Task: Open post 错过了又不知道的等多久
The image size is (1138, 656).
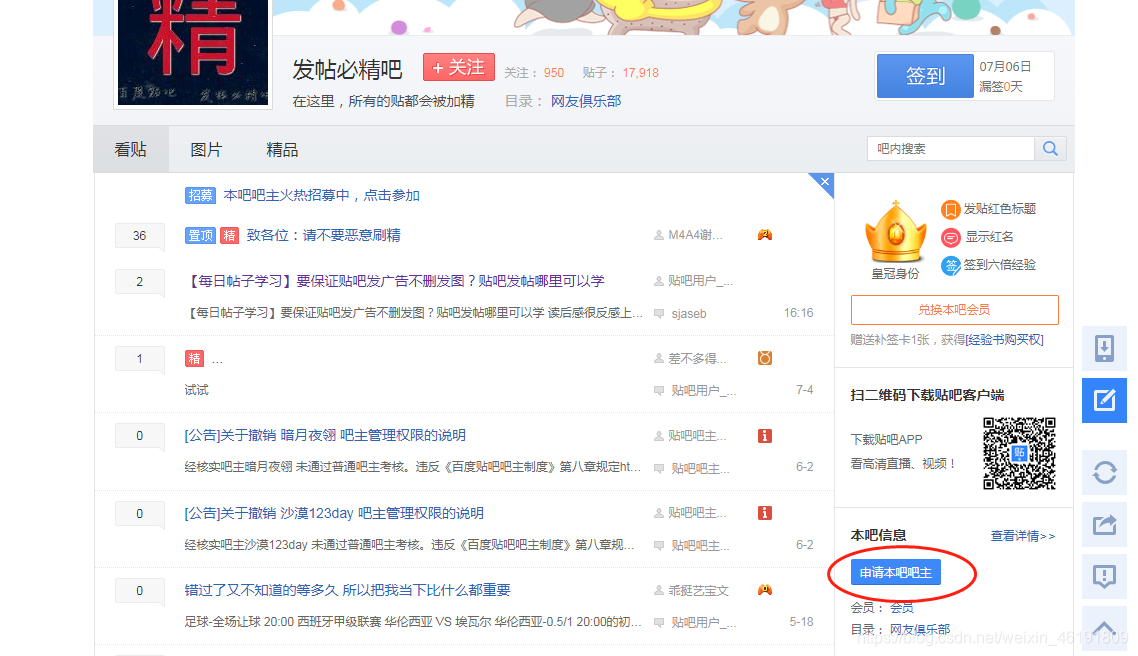Action: 348,590
